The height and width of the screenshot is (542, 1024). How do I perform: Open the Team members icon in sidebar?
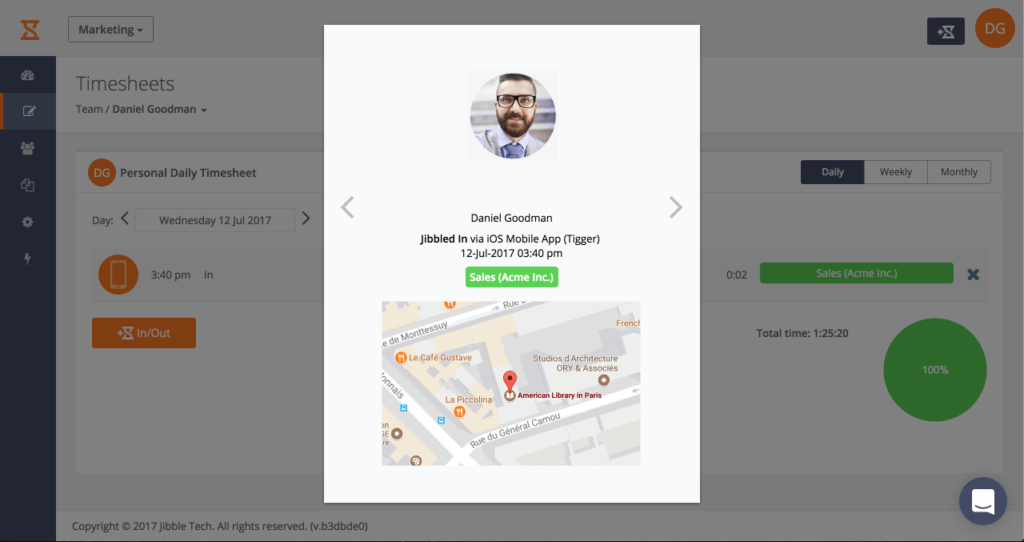tap(28, 148)
